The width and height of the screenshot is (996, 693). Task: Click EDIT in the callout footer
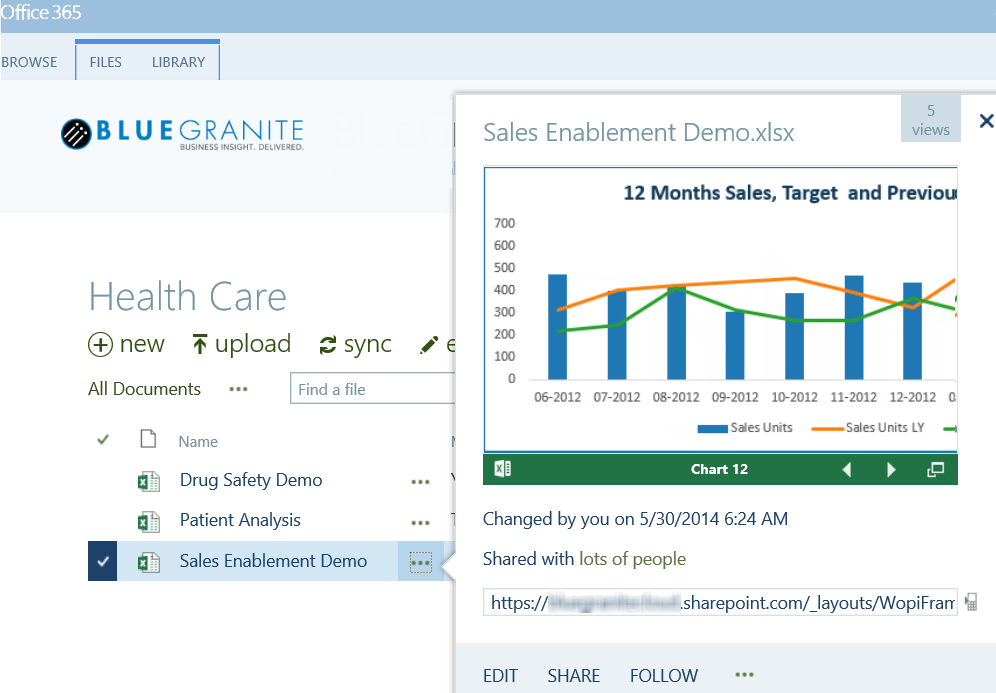(x=501, y=675)
